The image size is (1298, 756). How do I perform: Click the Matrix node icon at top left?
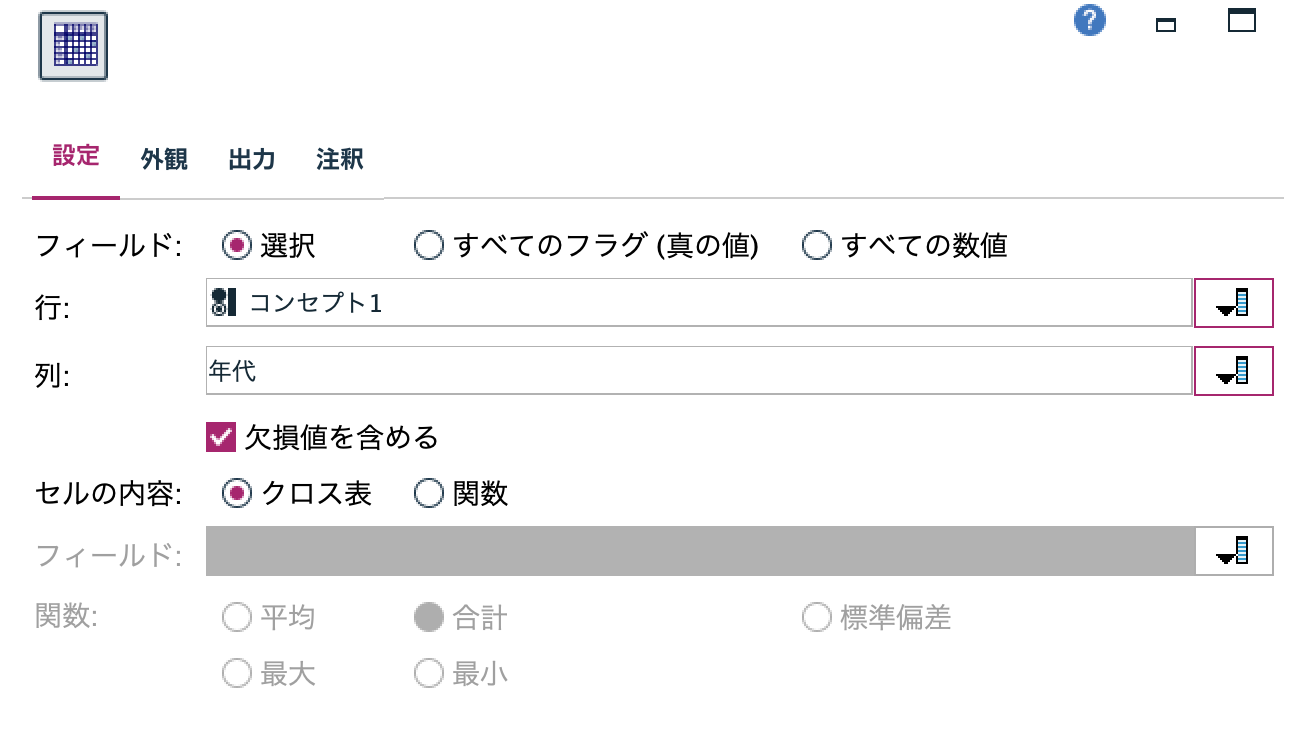click(73, 44)
